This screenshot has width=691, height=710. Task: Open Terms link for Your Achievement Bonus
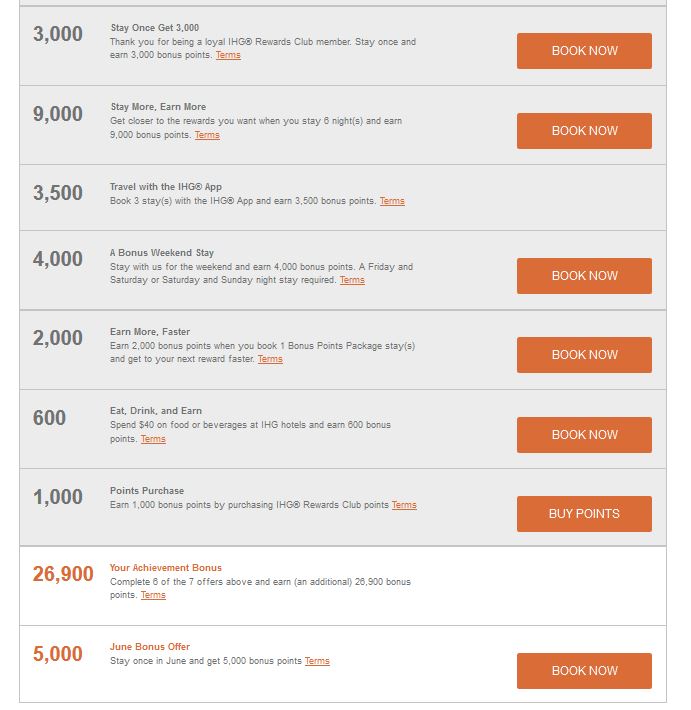(x=153, y=595)
